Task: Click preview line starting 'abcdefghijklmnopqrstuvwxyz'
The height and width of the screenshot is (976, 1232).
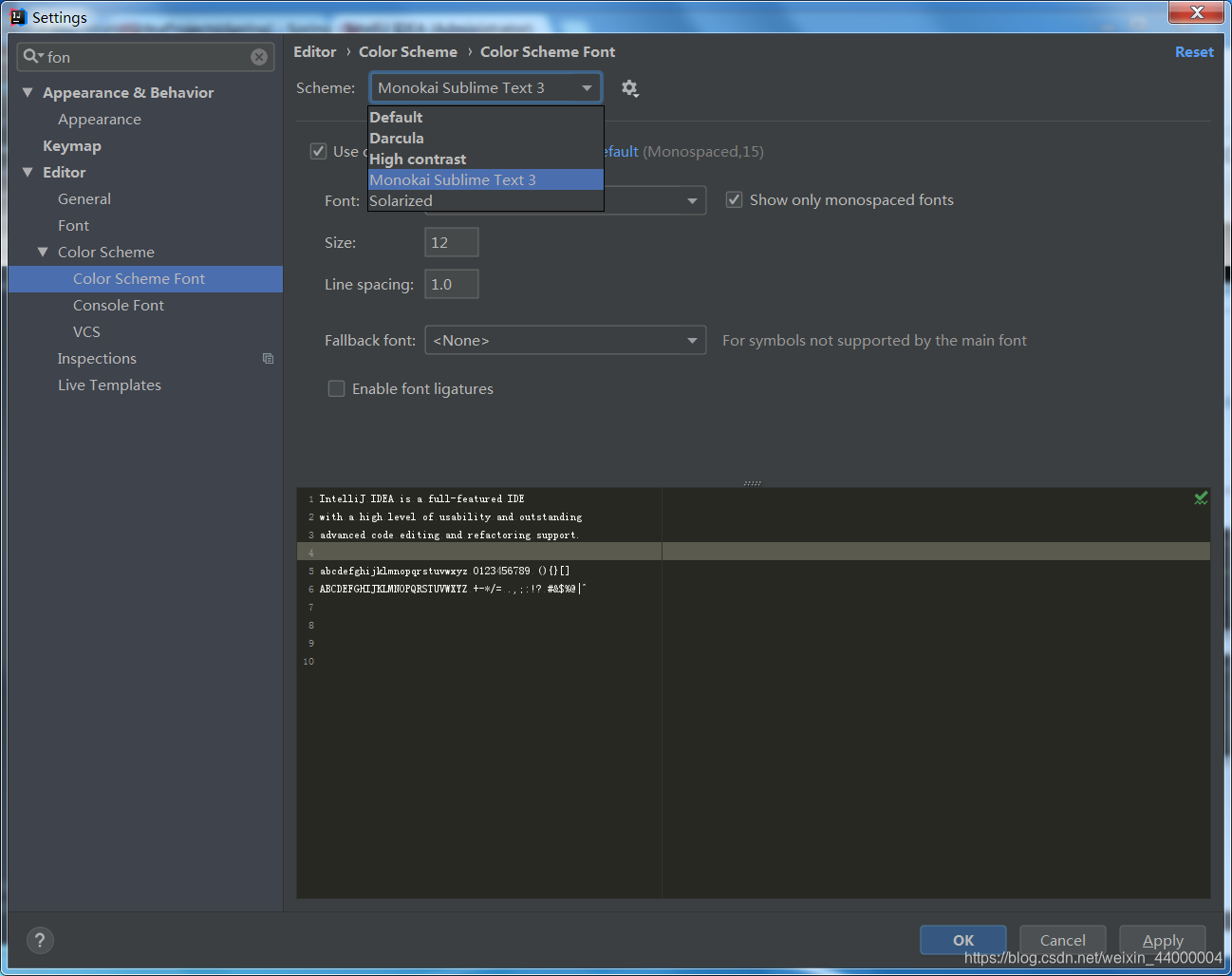Action: coord(445,571)
